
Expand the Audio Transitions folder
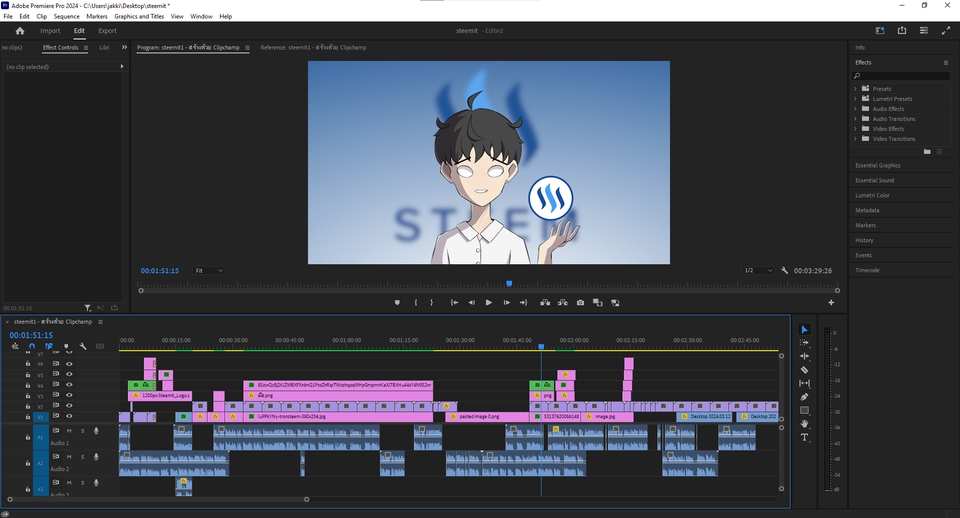click(x=855, y=119)
